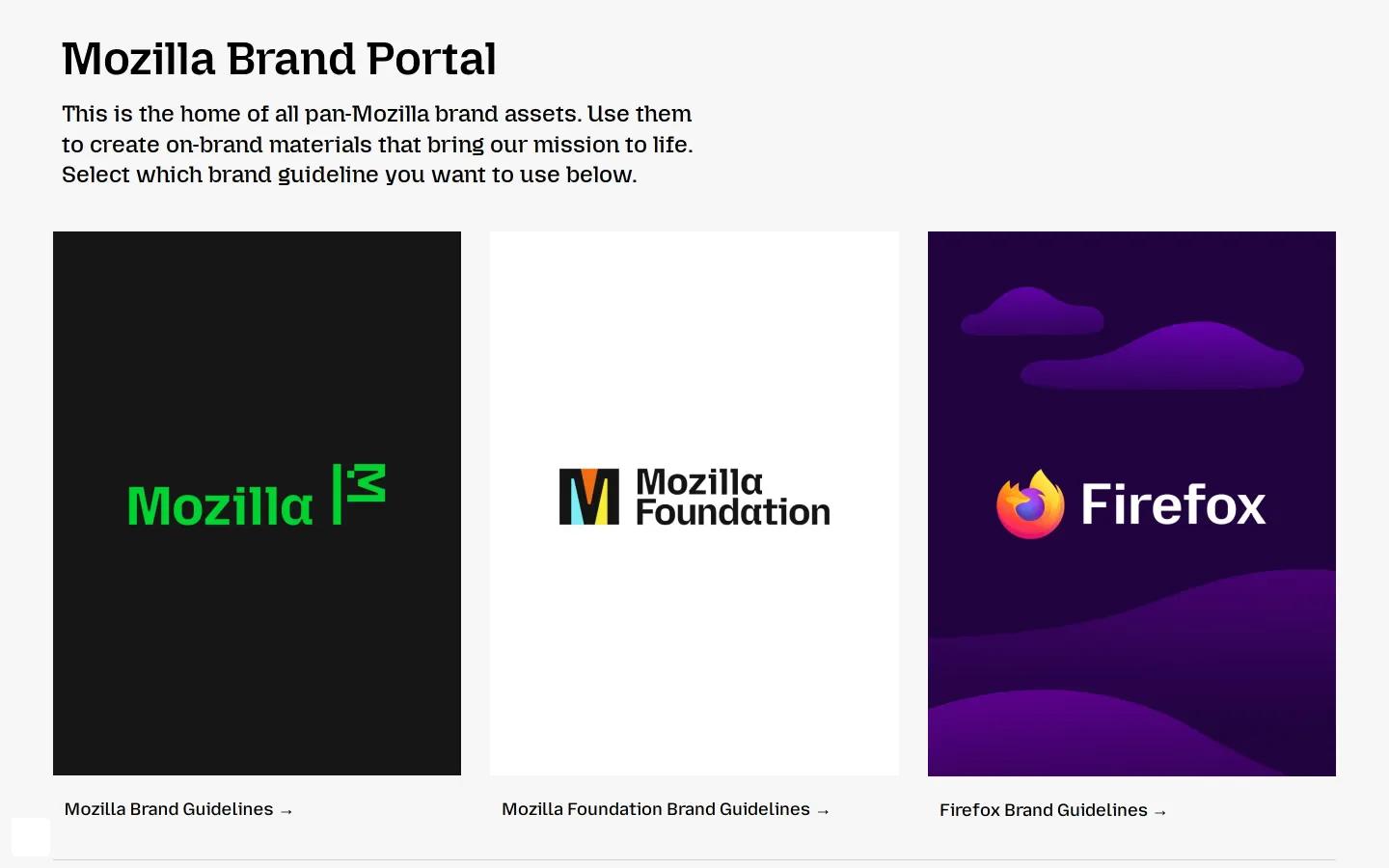Open Mozilla Brand Guidelines link
This screenshot has width=1389, height=868.
coord(178,809)
